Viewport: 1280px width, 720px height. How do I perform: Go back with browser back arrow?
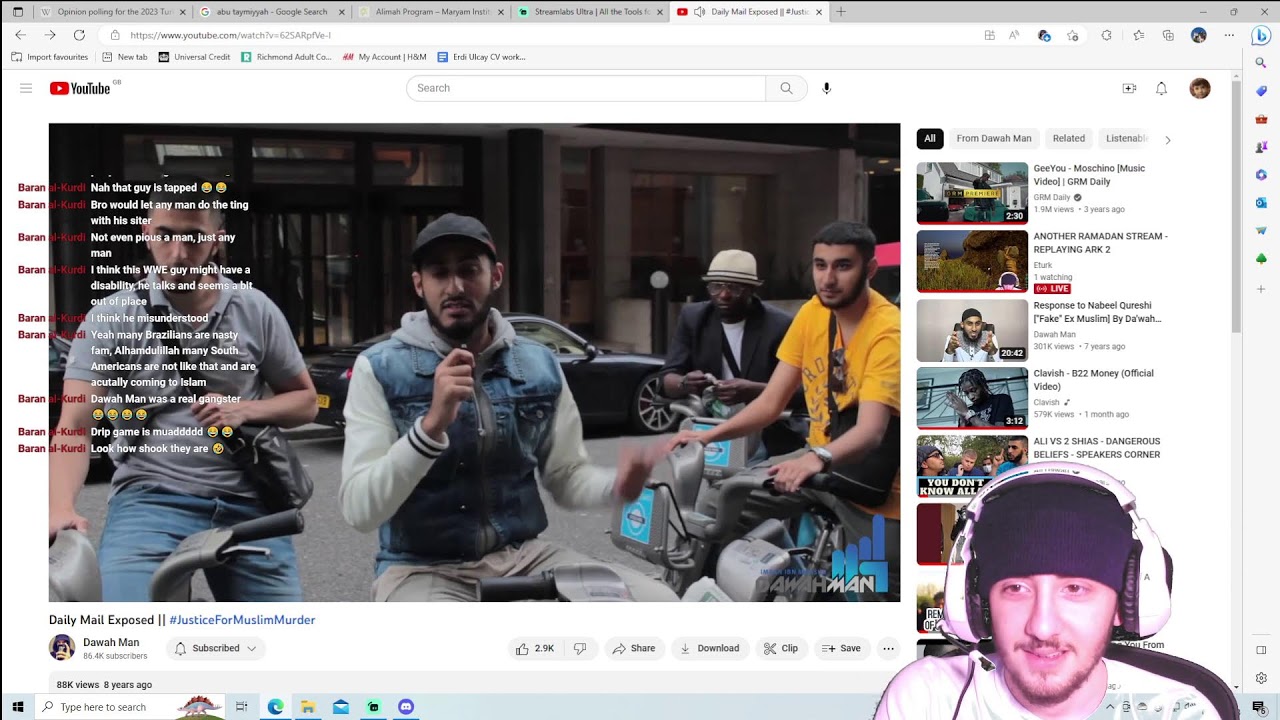point(20,35)
